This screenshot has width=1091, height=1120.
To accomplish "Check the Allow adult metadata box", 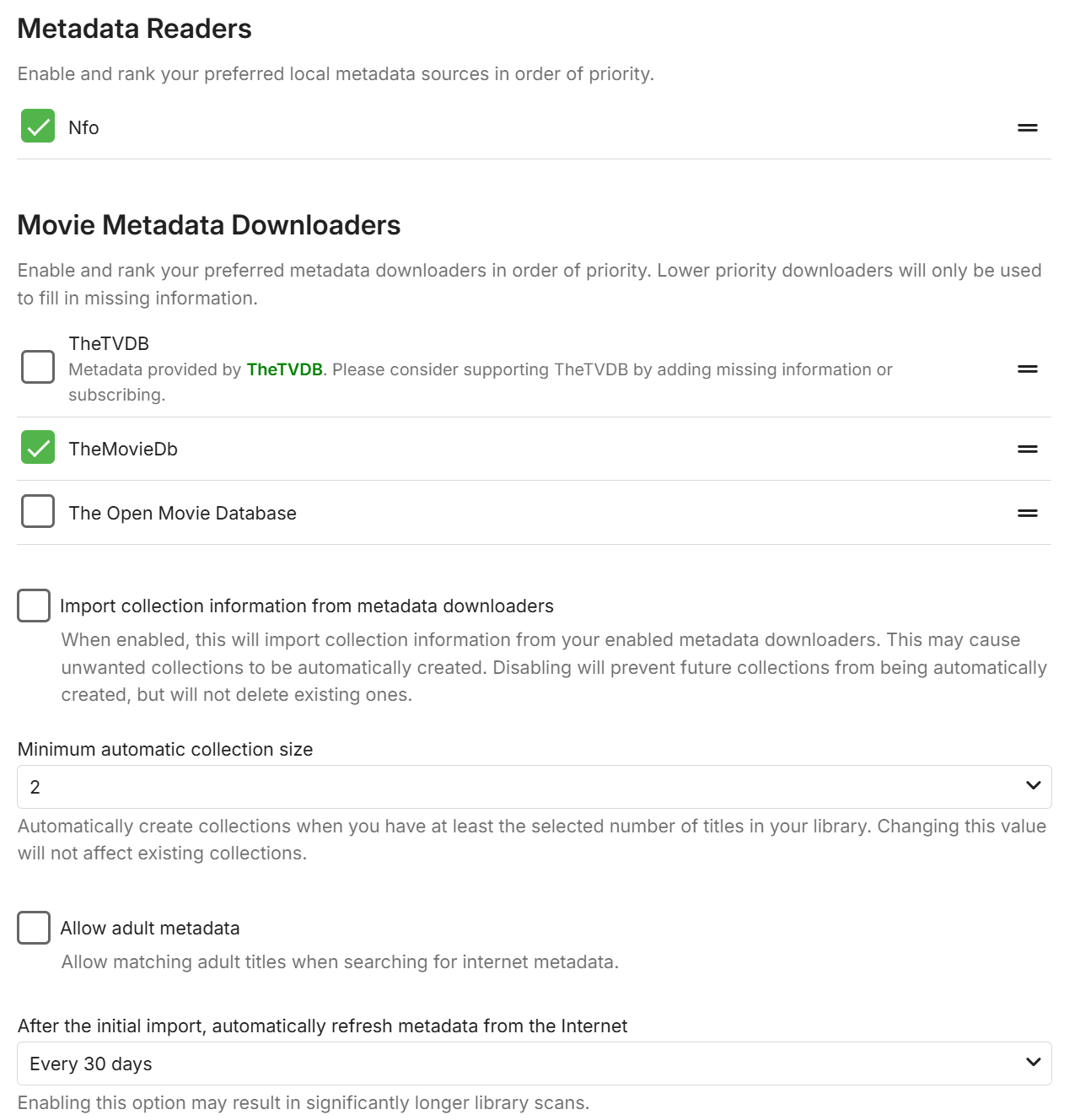I will [34, 928].
